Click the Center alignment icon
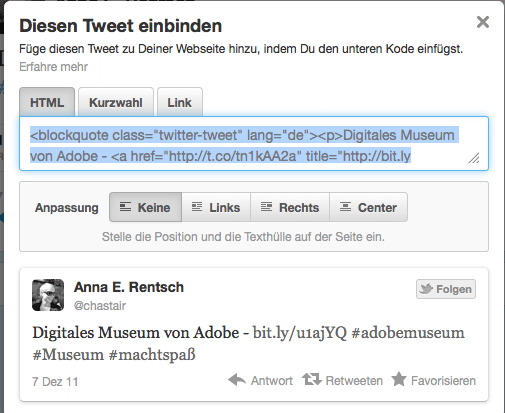 pos(345,207)
